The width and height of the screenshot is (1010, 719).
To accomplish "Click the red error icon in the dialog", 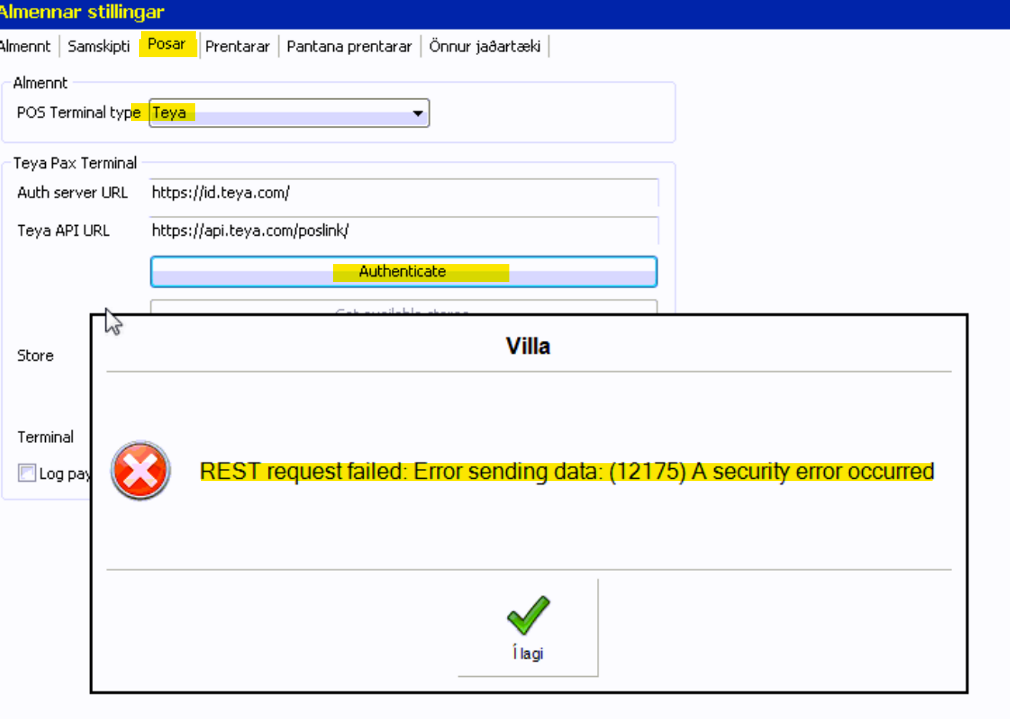I will (x=141, y=470).
